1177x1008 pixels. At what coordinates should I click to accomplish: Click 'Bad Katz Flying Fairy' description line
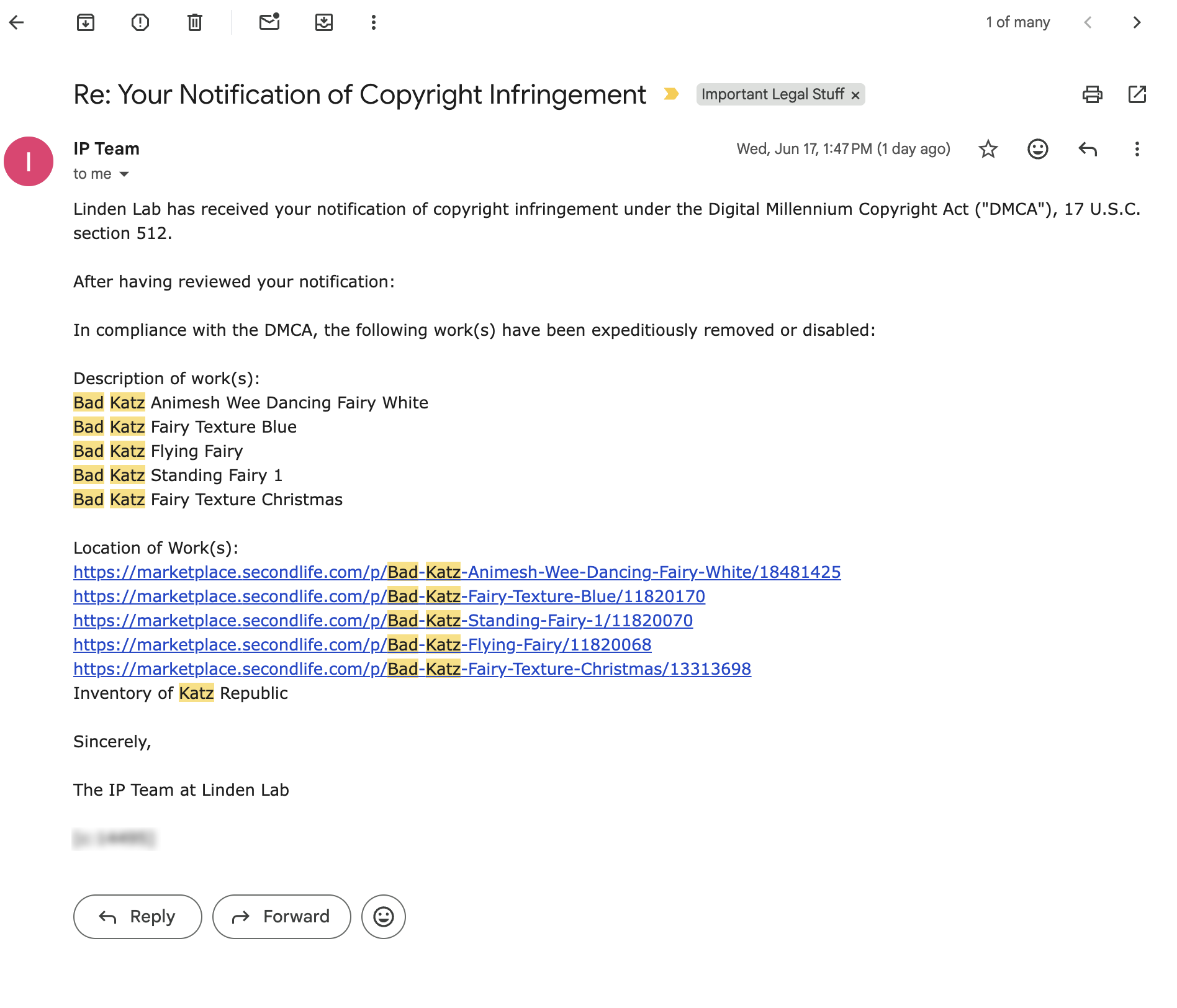coord(158,451)
